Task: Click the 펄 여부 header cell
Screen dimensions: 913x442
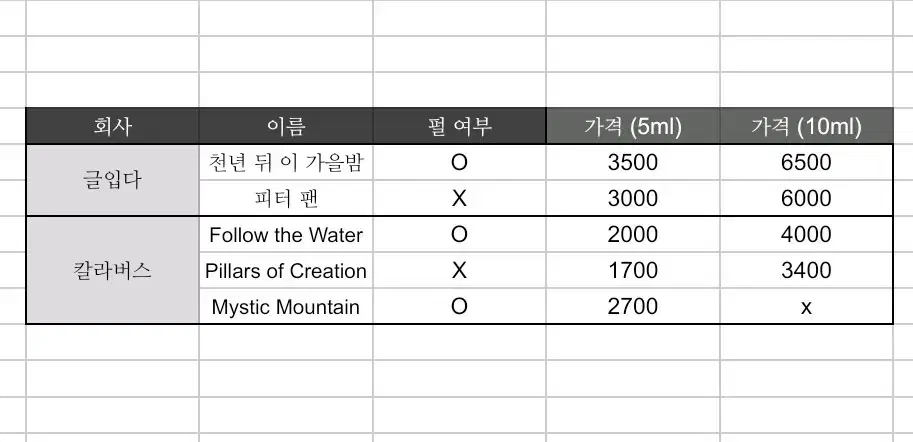Action: [x=459, y=126]
